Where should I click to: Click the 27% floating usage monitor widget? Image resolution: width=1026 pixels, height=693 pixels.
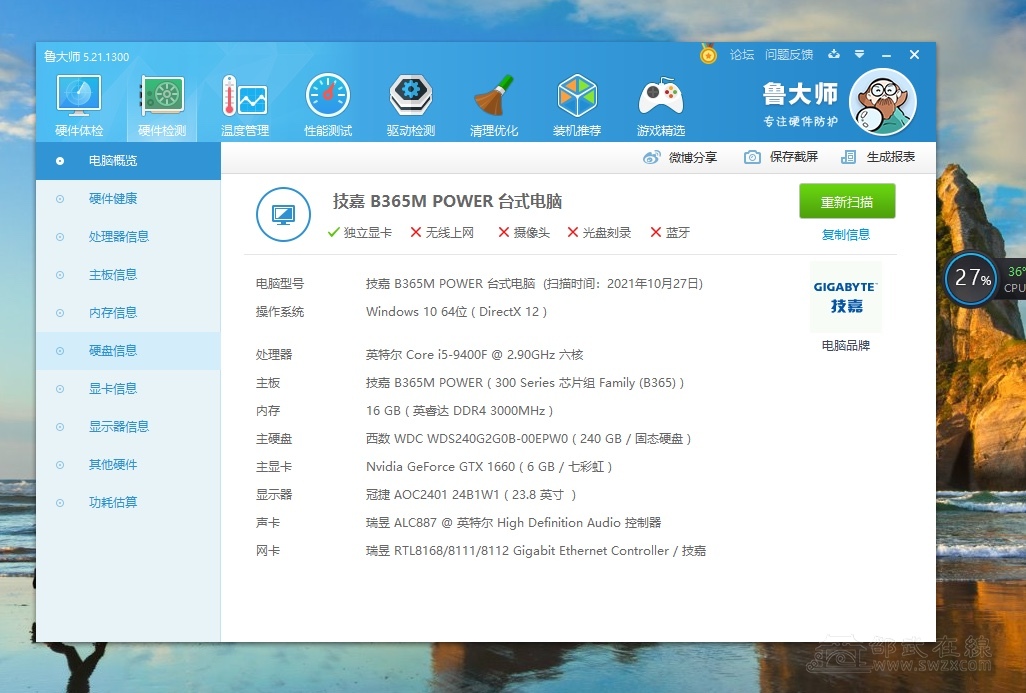pos(972,278)
